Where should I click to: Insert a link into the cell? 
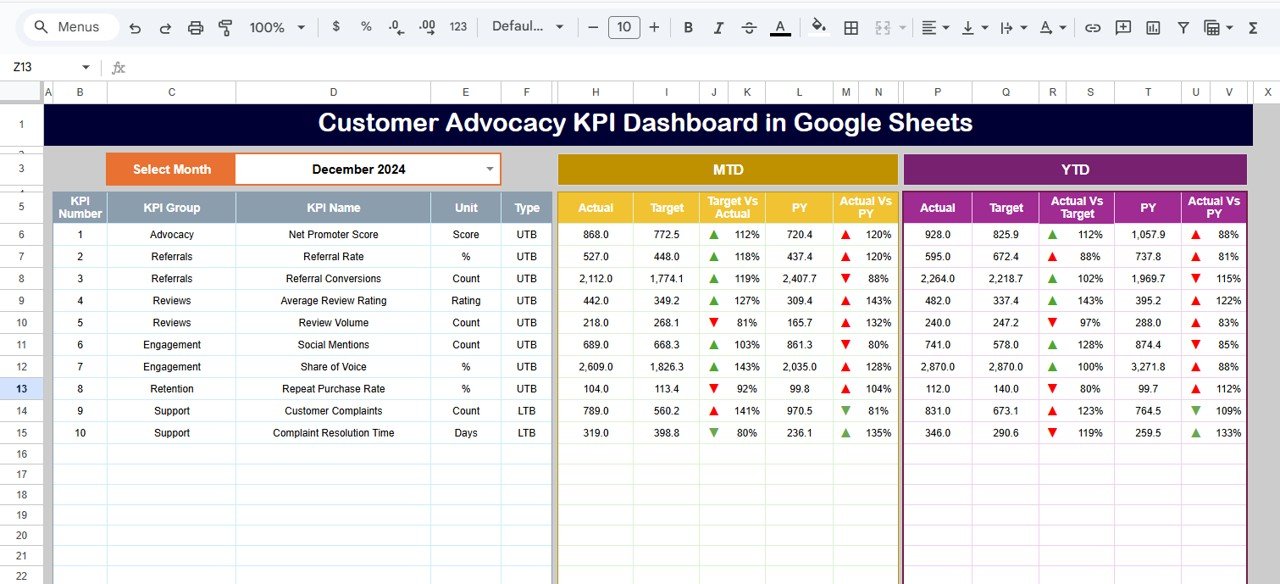click(1093, 27)
